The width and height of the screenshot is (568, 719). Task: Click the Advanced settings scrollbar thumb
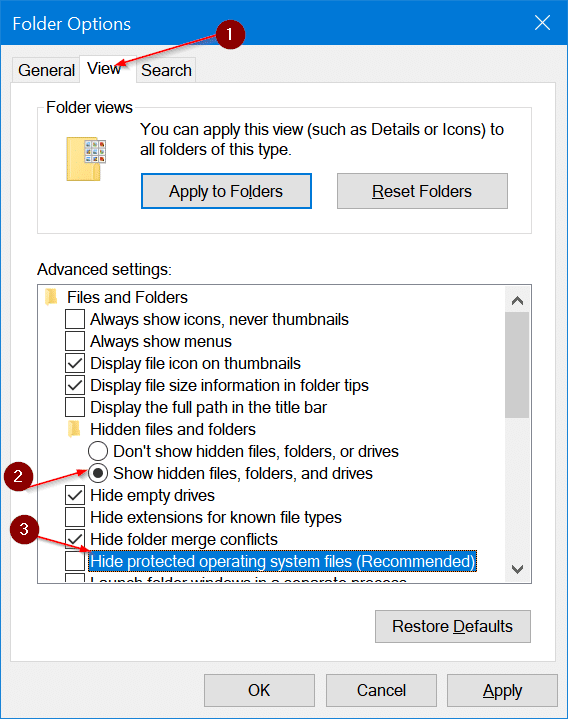pos(517,365)
